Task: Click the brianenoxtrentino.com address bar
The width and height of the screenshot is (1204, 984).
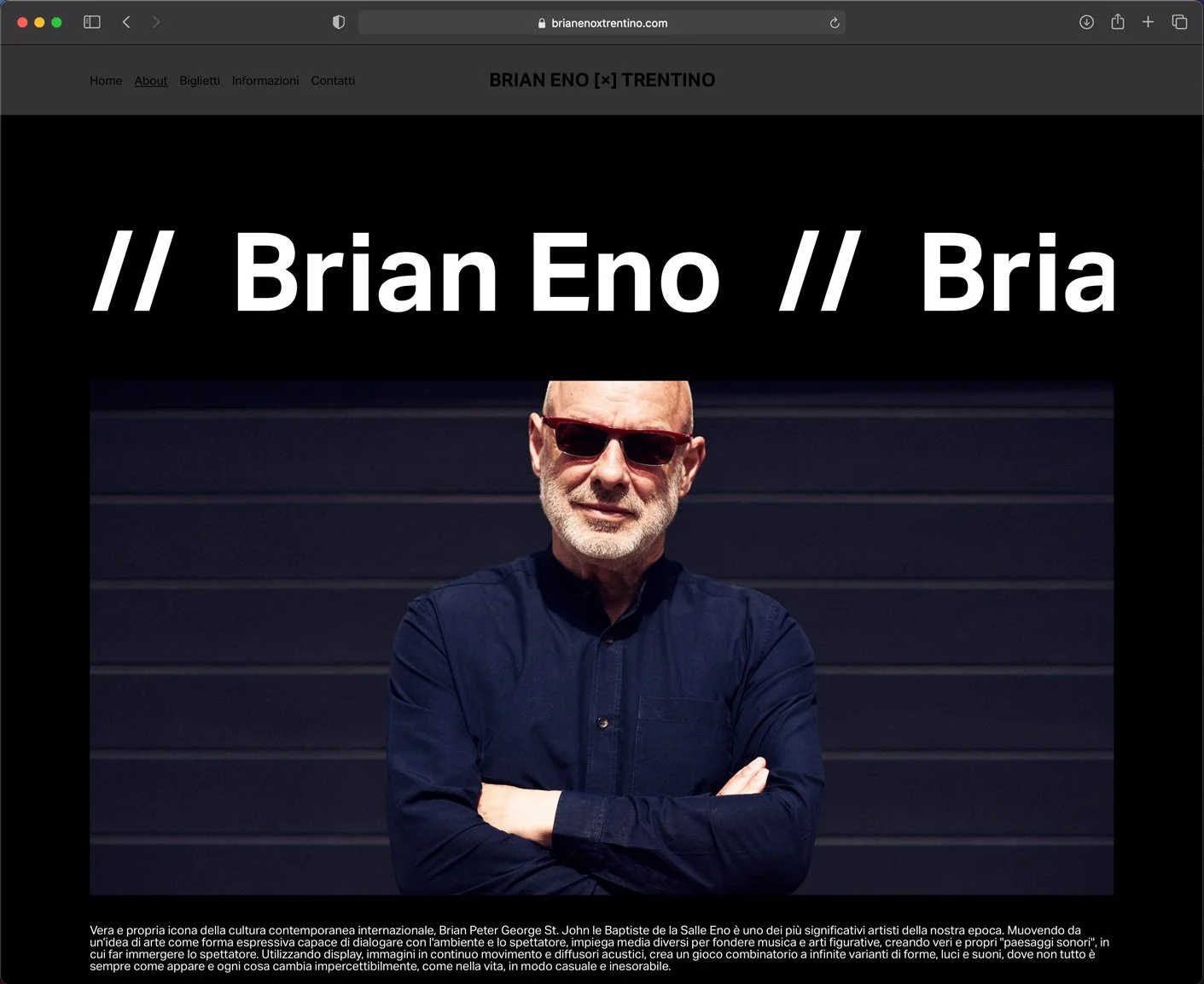Action: pyautogui.click(x=602, y=23)
